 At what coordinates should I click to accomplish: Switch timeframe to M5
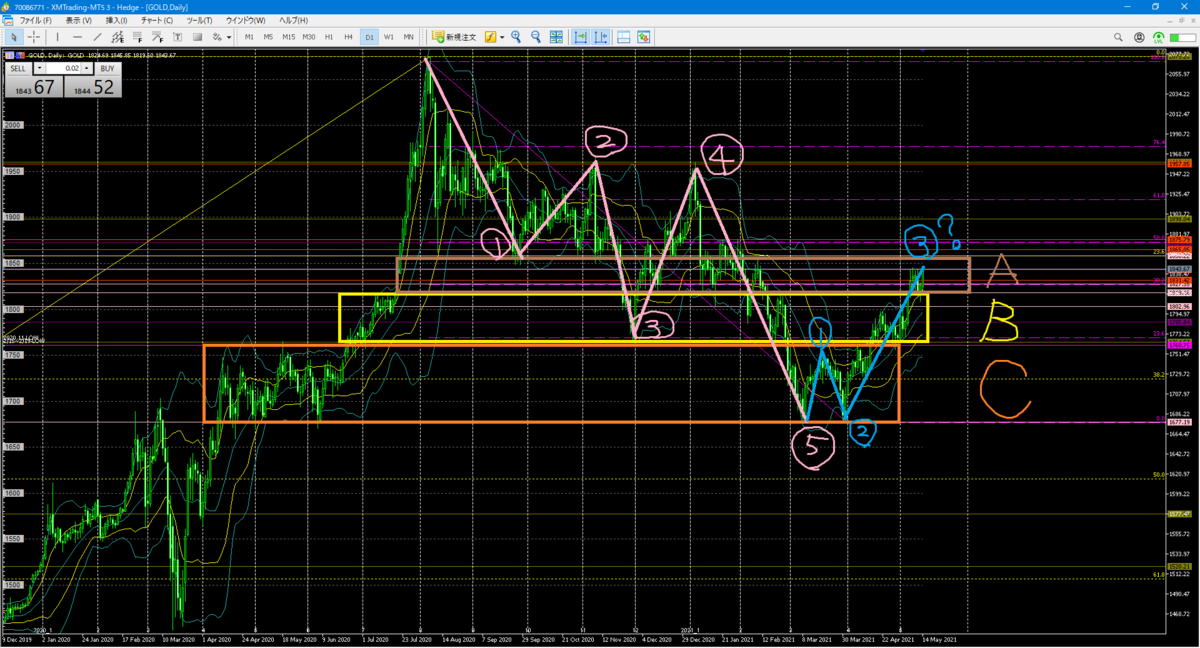(x=268, y=37)
